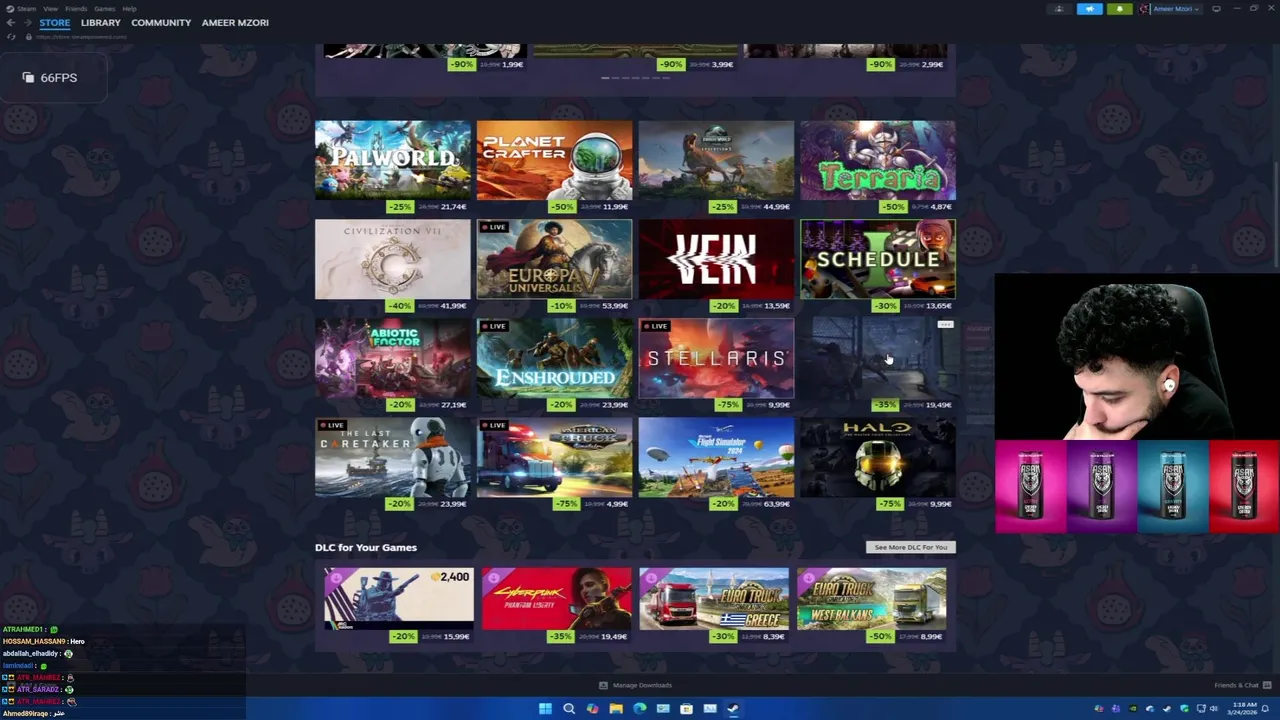The height and width of the screenshot is (720, 1280).
Task: Open the Civilization VII game capsule
Action: pos(393,259)
